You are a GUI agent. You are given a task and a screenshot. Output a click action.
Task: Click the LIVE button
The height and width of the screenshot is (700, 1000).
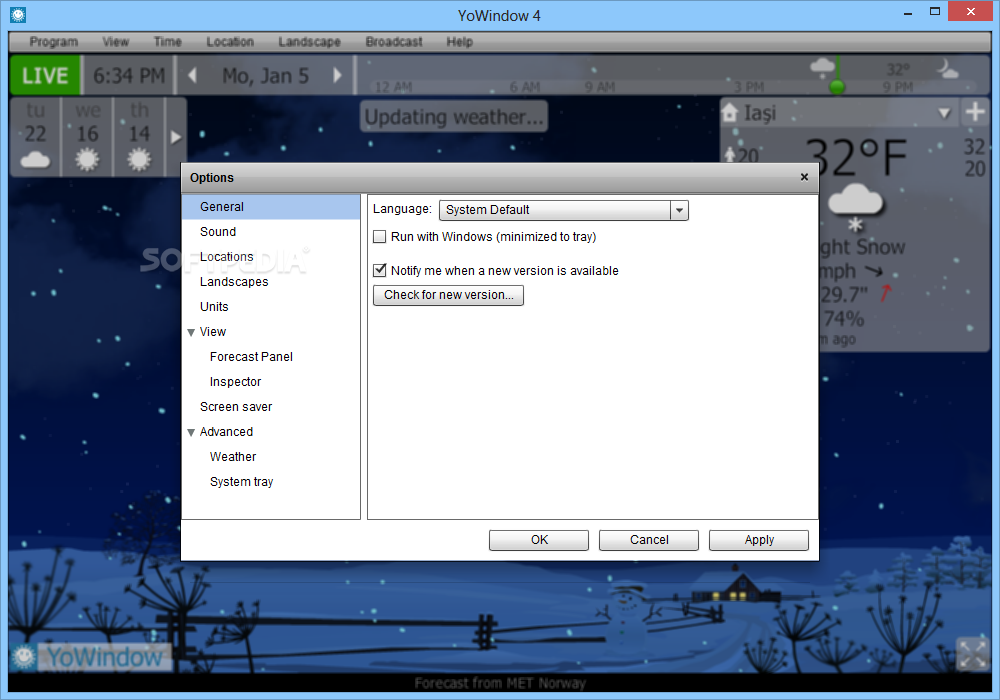click(45, 75)
